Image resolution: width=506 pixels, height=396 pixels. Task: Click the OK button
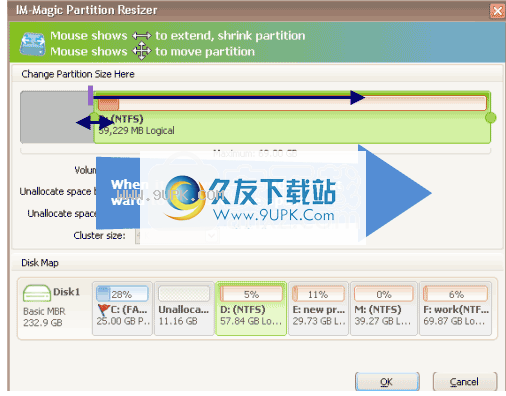point(387,382)
